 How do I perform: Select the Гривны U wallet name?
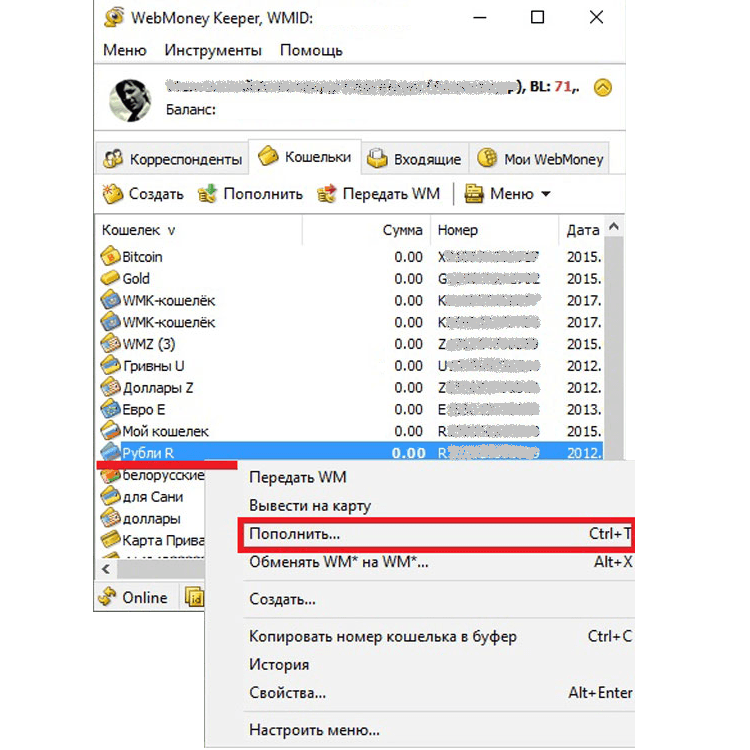tap(154, 366)
